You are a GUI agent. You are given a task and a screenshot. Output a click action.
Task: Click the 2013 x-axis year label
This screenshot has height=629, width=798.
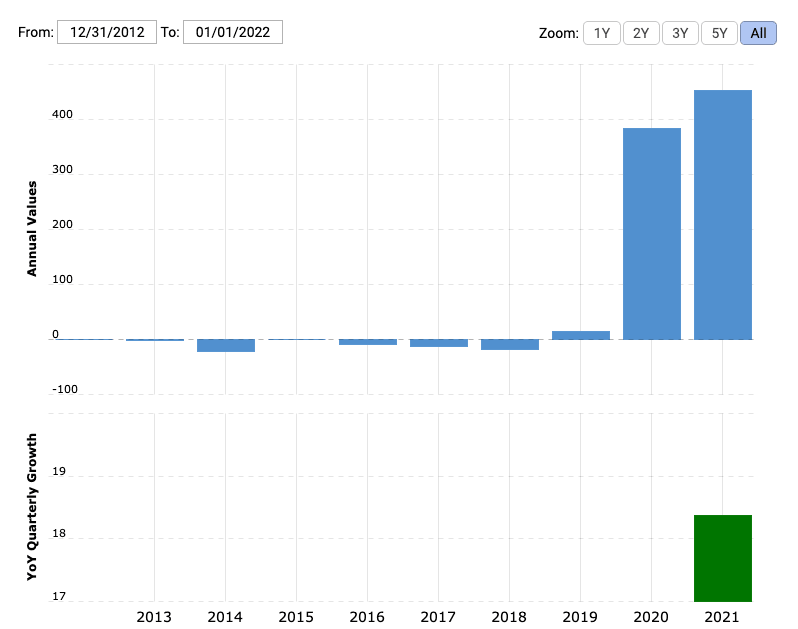coord(154,616)
